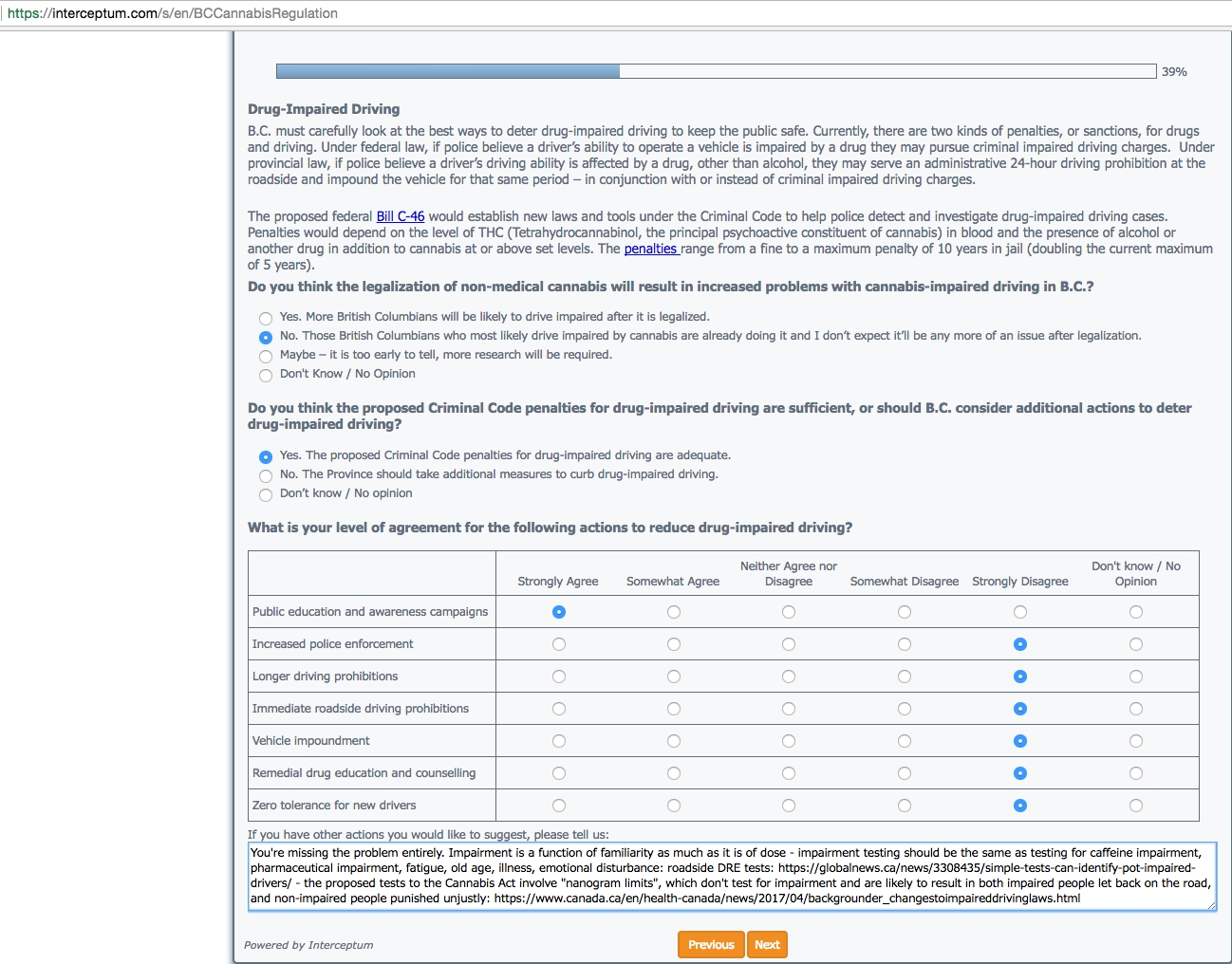Click the 'Zero tolerance for new drivers' row label

(x=334, y=806)
